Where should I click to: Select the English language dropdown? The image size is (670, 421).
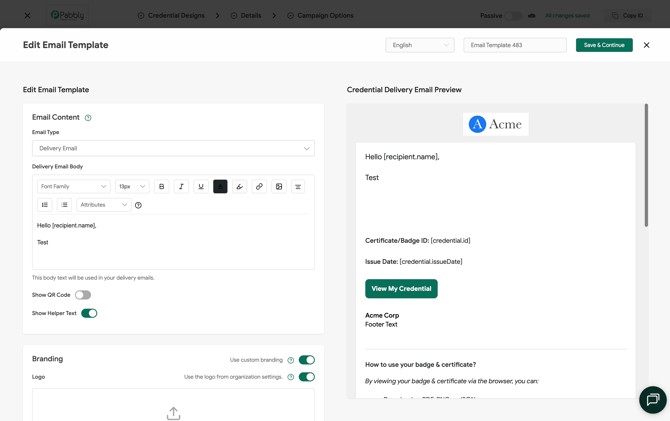click(420, 45)
